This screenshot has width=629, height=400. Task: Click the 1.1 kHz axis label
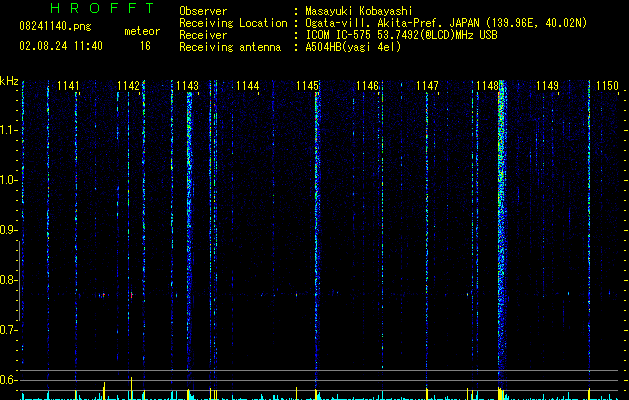(x=8, y=130)
